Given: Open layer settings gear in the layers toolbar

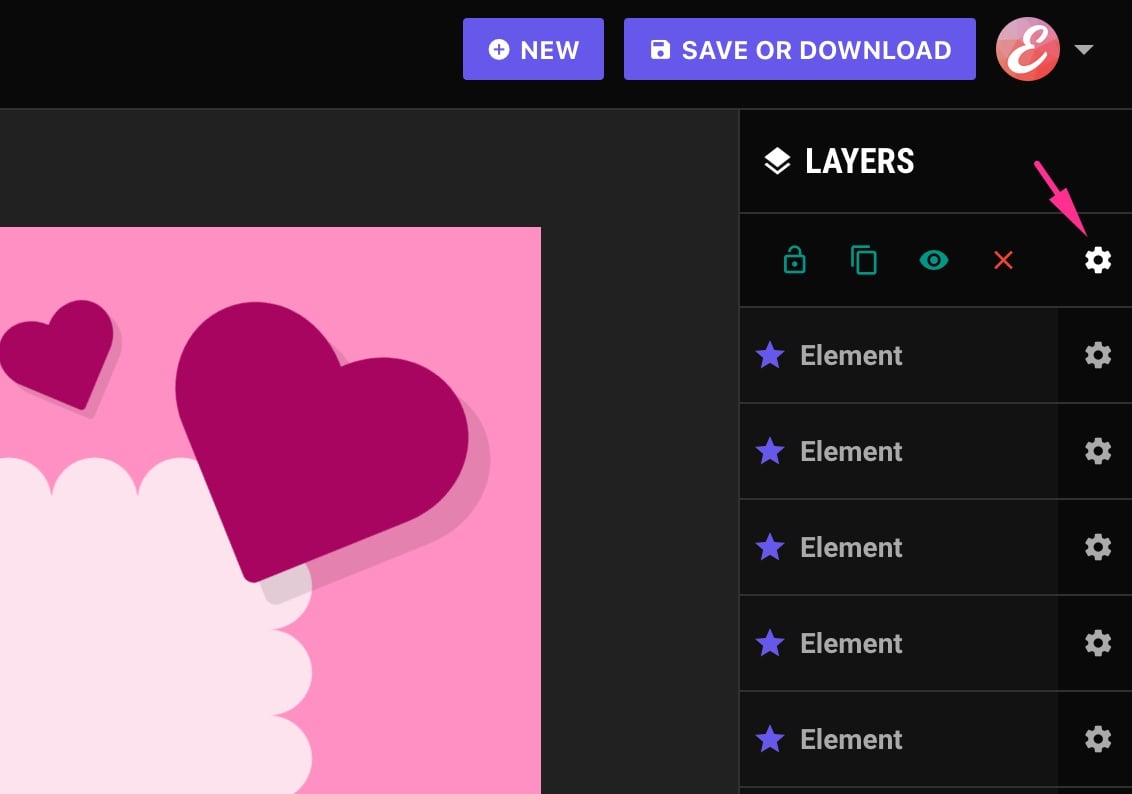Looking at the screenshot, I should (x=1098, y=261).
